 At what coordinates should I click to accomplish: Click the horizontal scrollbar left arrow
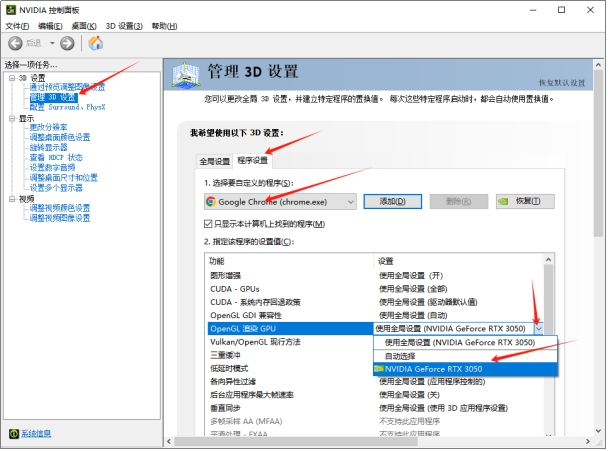tap(169, 441)
